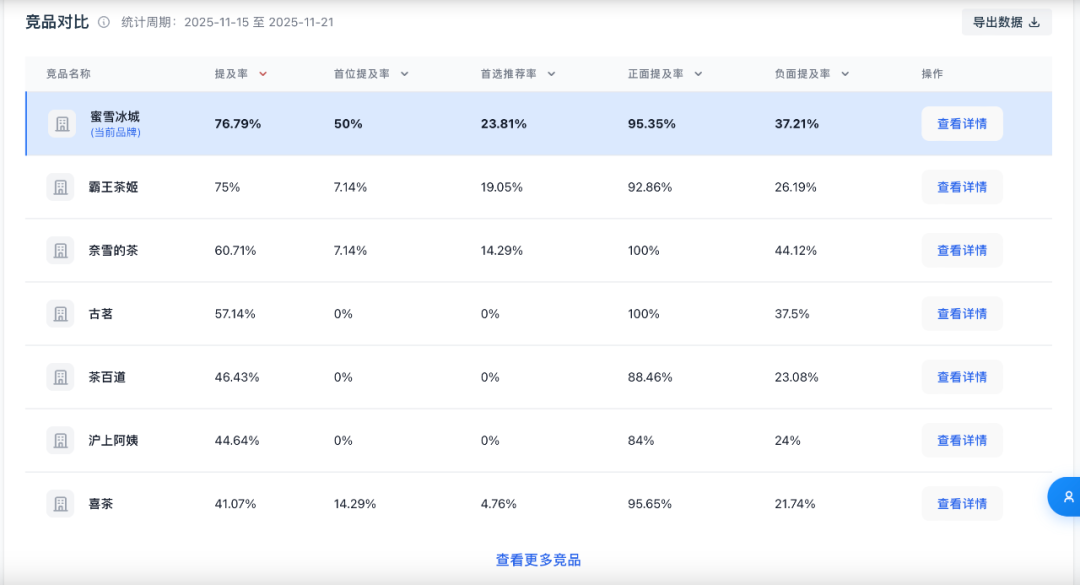Image resolution: width=1080 pixels, height=585 pixels.
Task: Click the 当前品牌 label
Action: click(115, 132)
